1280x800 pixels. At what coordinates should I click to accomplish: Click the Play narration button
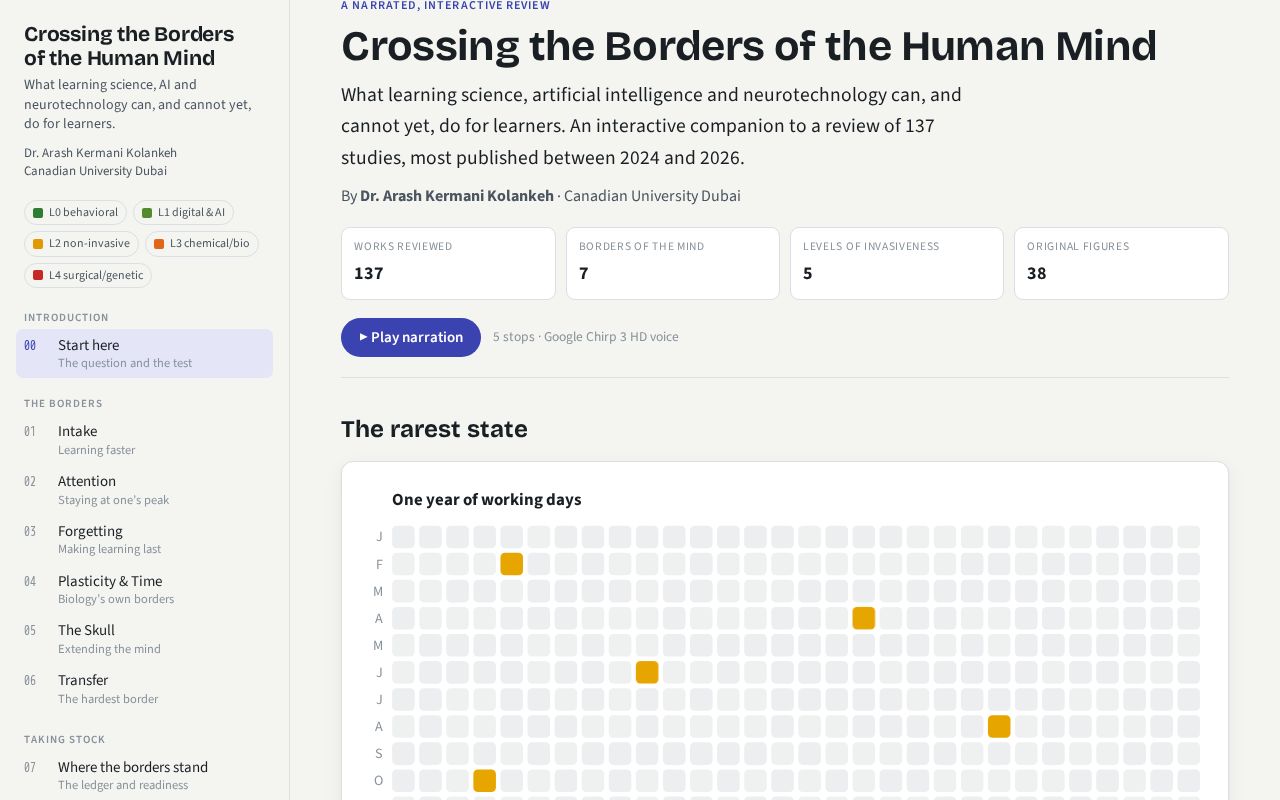pyautogui.click(x=411, y=337)
